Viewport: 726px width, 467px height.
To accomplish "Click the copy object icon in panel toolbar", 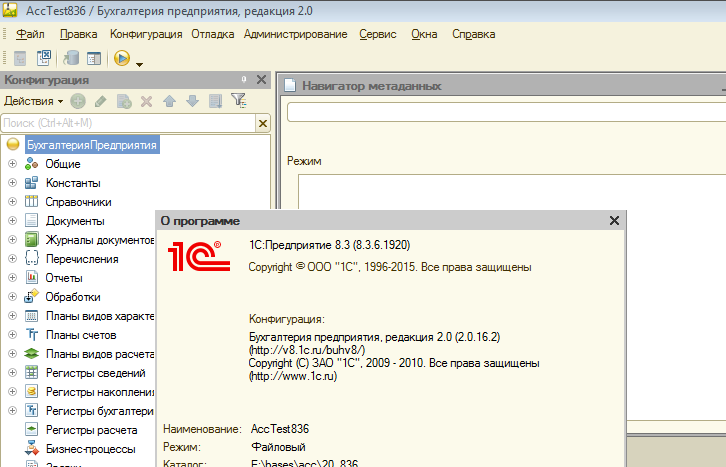I will (x=124, y=101).
